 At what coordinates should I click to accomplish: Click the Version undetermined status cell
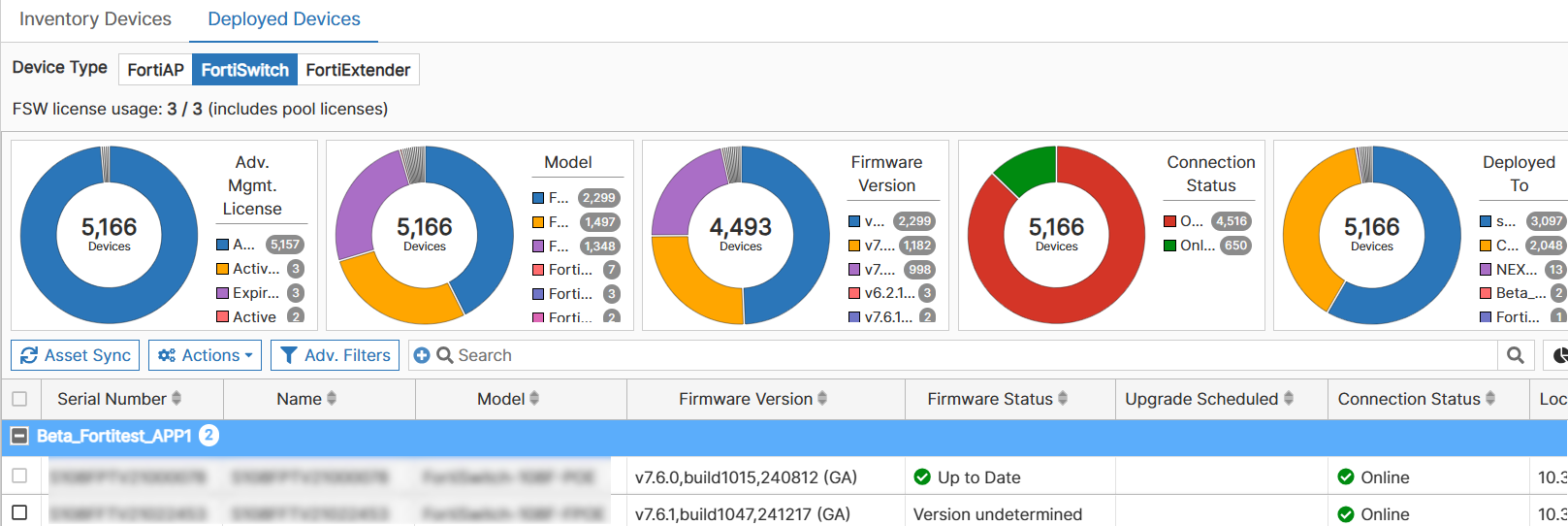coord(998,514)
